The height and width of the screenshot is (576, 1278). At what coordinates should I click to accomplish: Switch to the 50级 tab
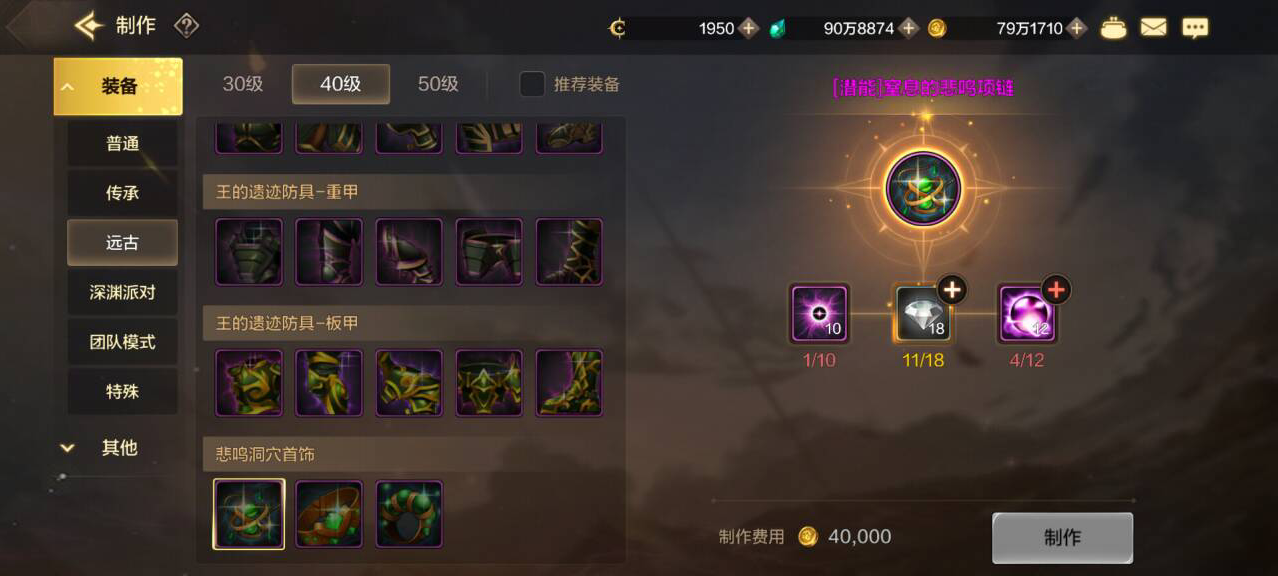(438, 84)
